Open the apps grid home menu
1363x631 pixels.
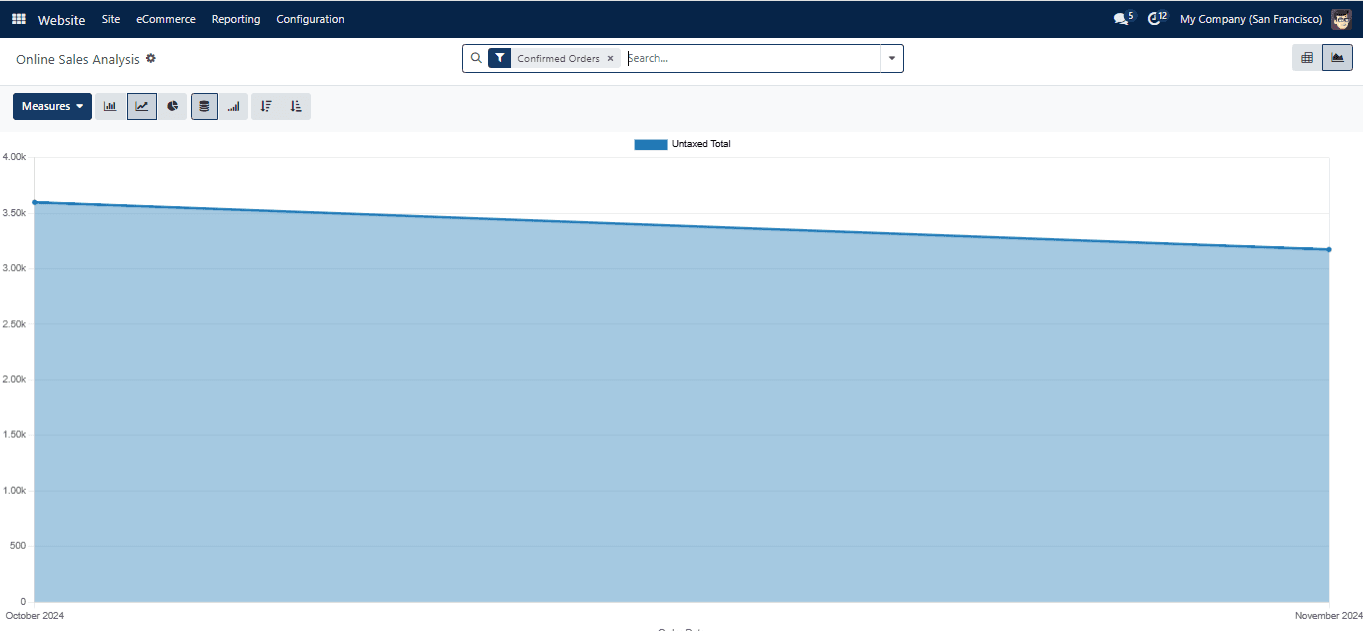point(19,19)
